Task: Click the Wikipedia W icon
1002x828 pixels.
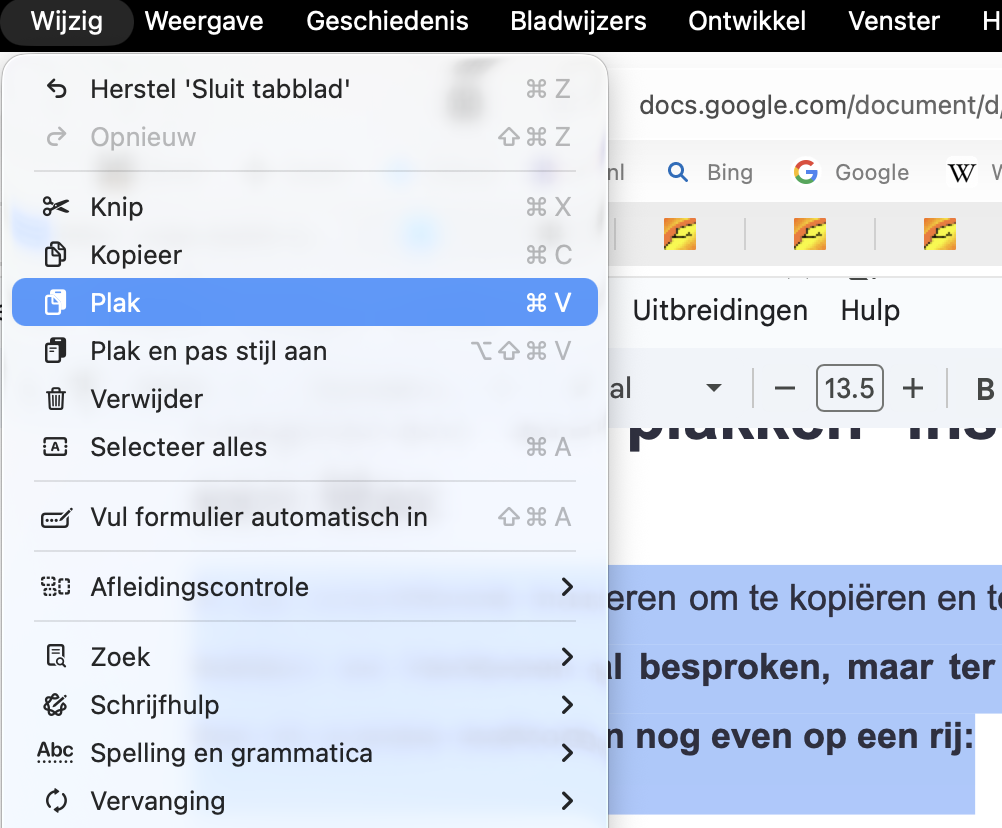Action: point(961,172)
